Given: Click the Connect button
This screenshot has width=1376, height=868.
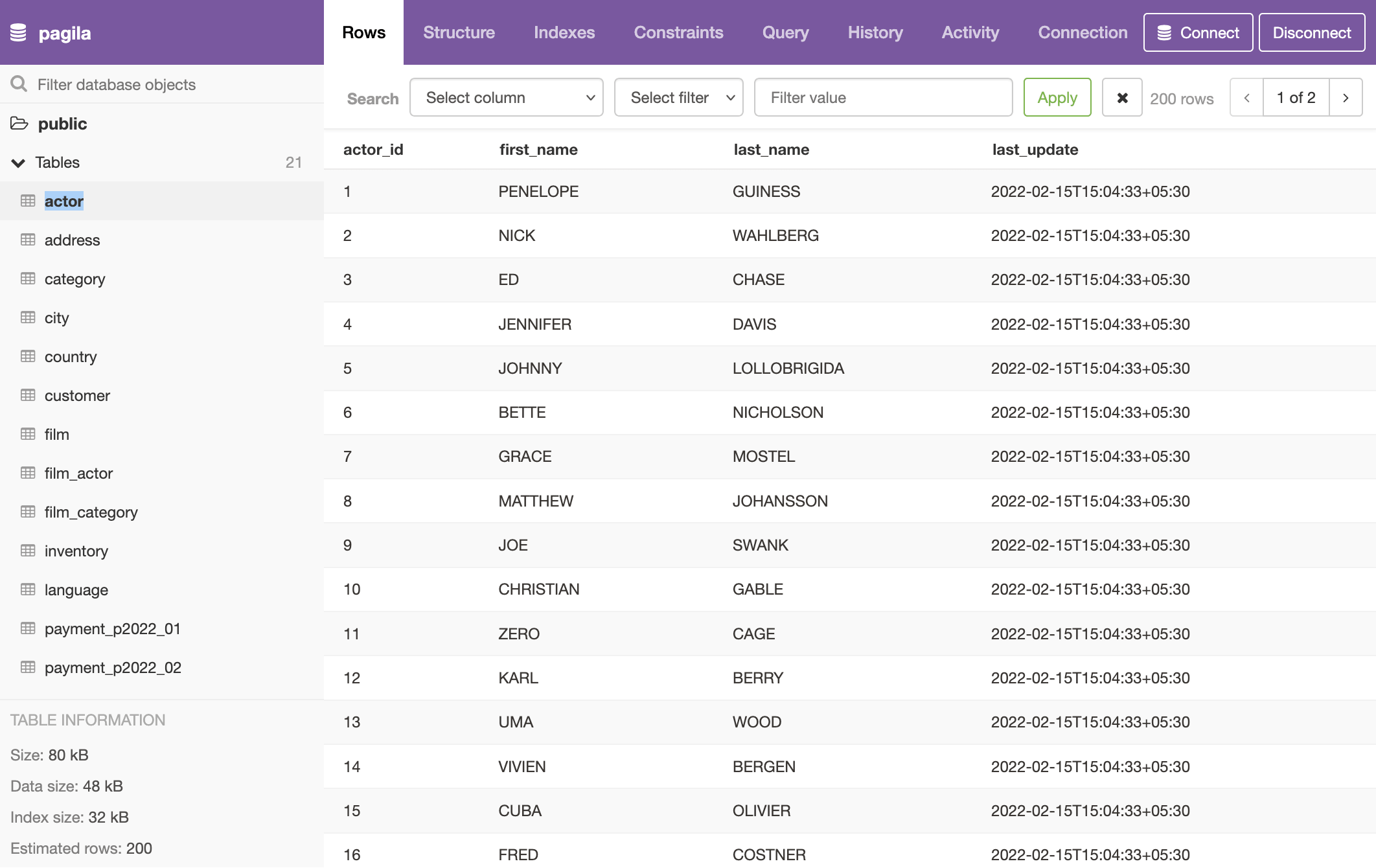Looking at the screenshot, I should (x=1198, y=32).
